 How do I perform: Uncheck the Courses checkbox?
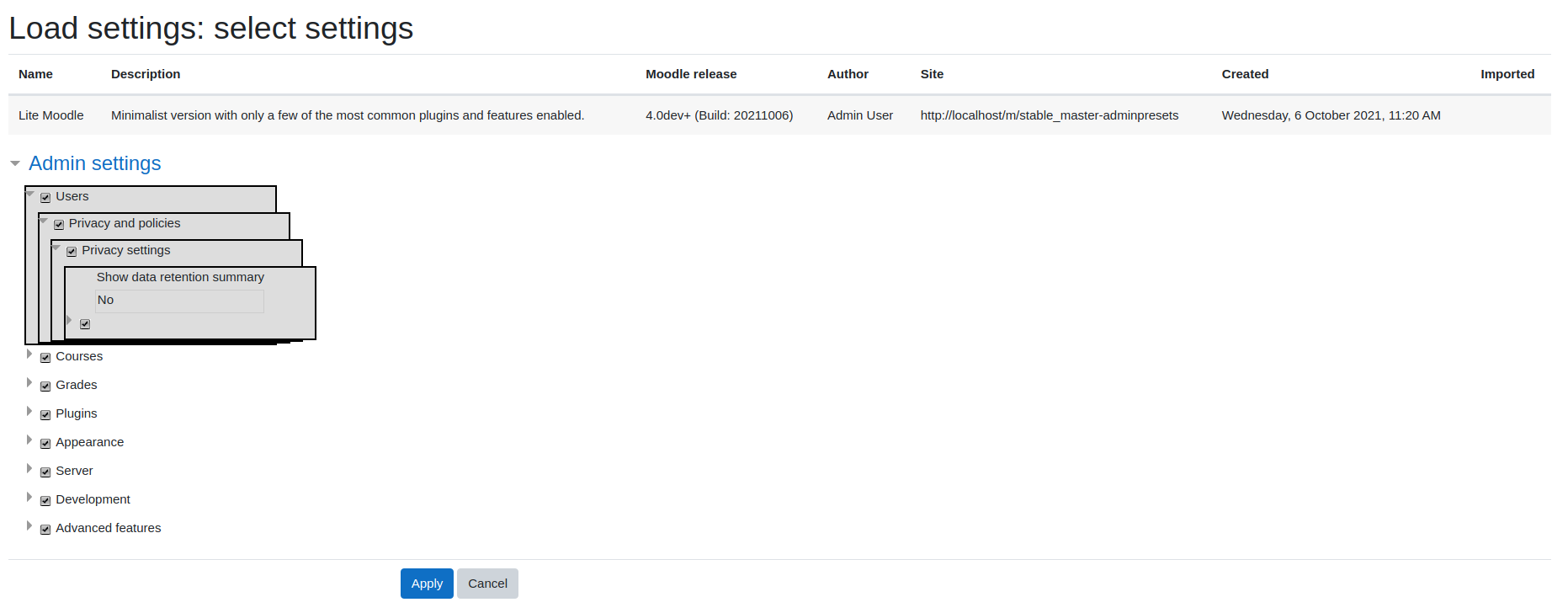click(45, 358)
